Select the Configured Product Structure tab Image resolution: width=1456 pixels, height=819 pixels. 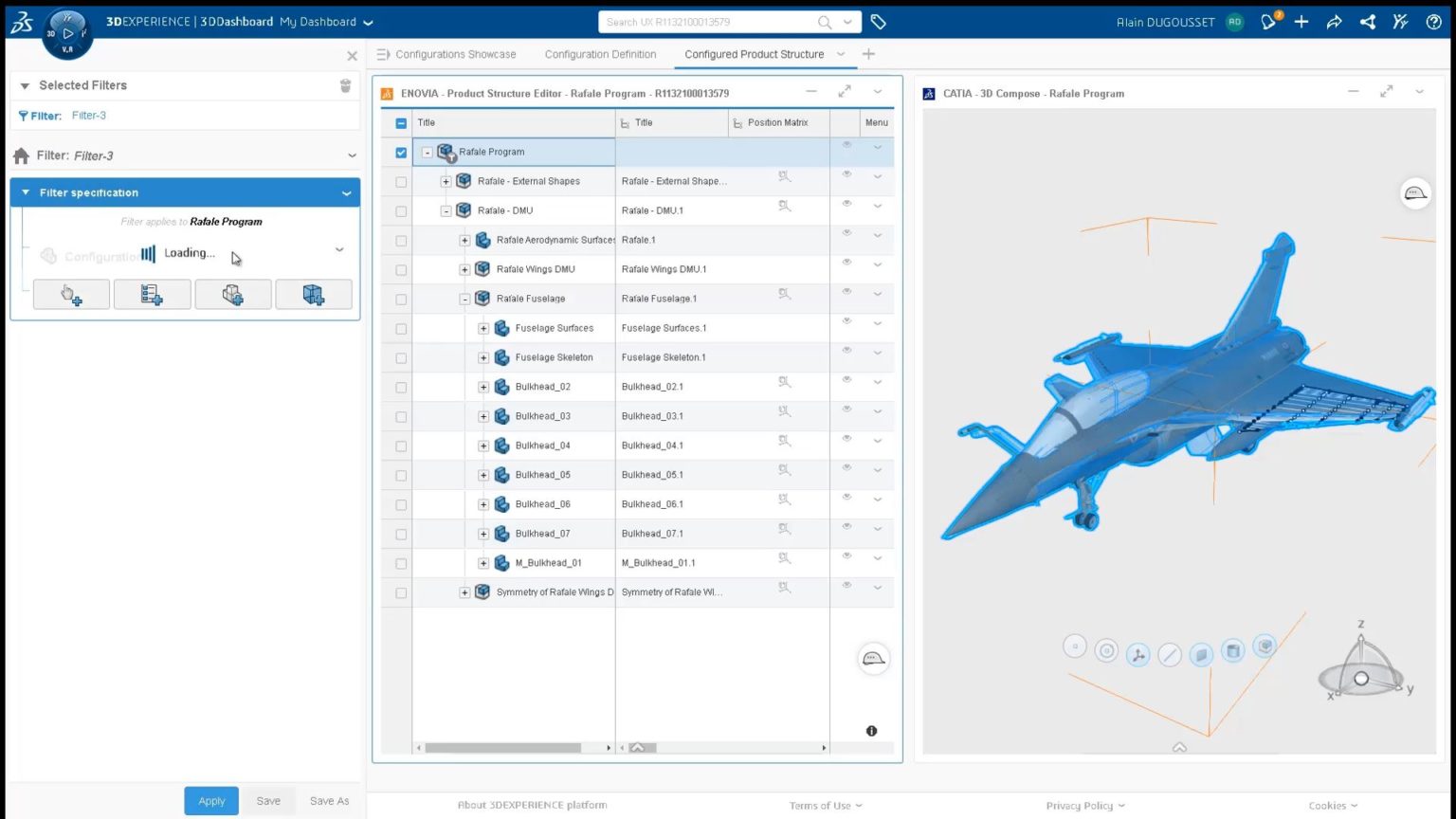[754, 54]
